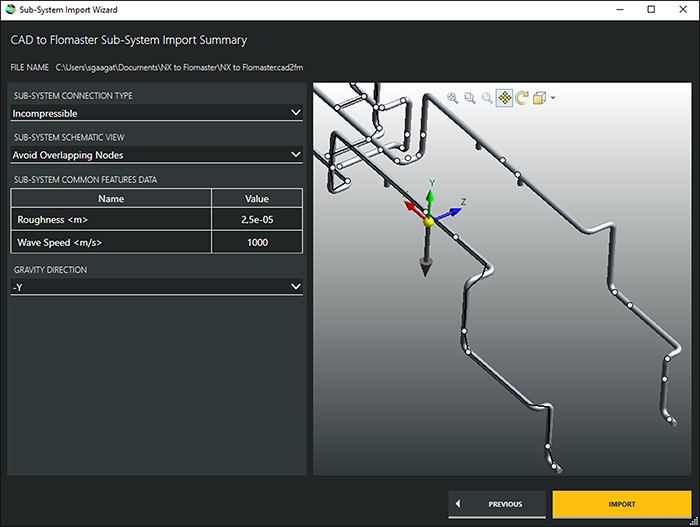Click the Roughness <m> name cell
This screenshot has height=527, width=700.
tap(111, 219)
